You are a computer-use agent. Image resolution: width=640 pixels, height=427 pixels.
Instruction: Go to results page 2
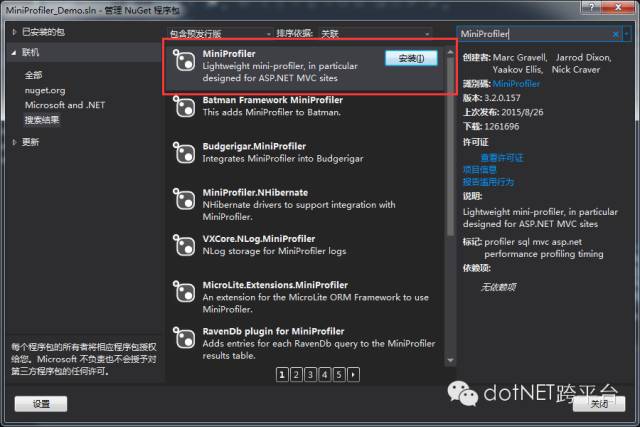[x=296, y=374]
